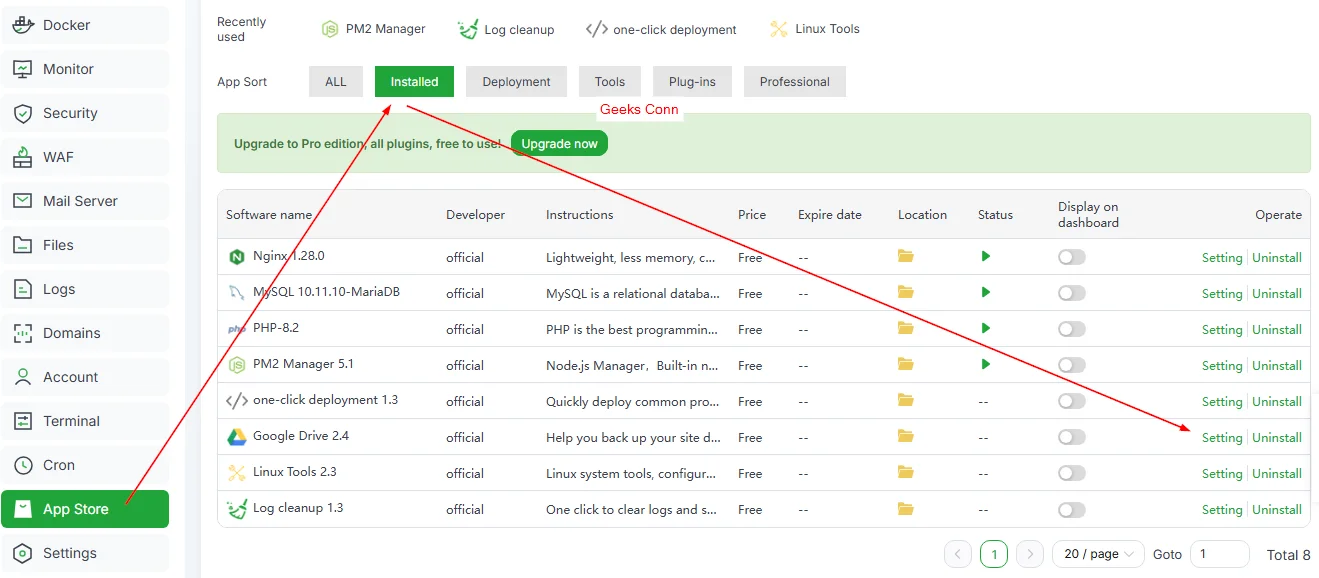
Task: Open the folder location icon for MySQL
Action: point(905,293)
